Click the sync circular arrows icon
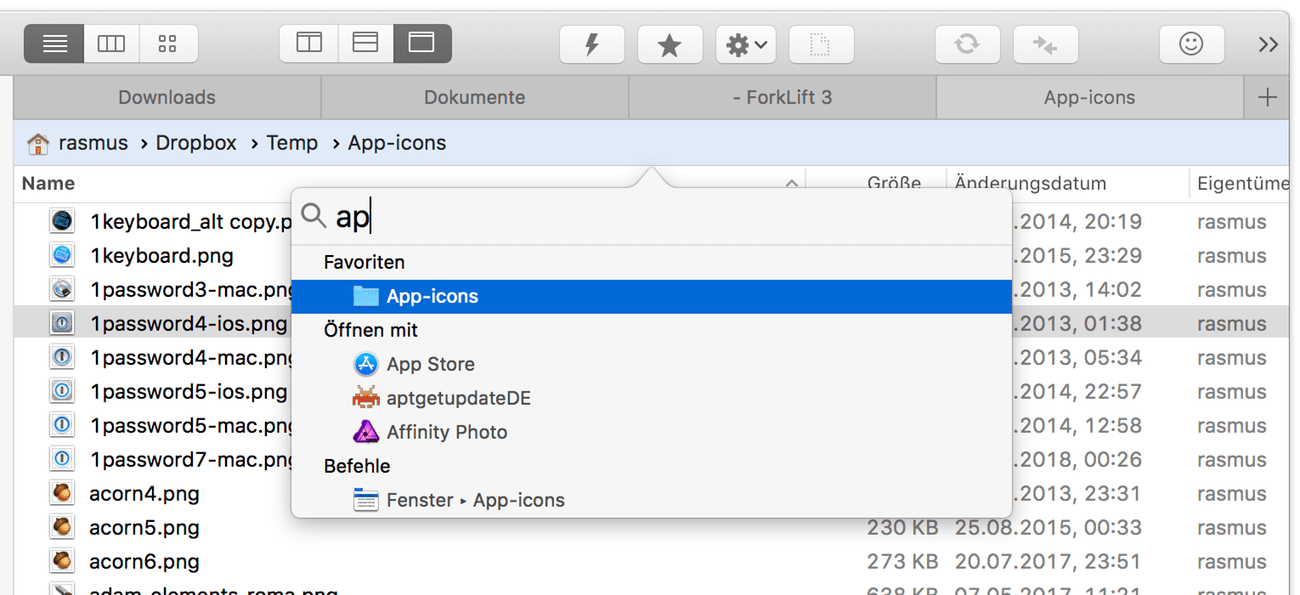 point(967,44)
